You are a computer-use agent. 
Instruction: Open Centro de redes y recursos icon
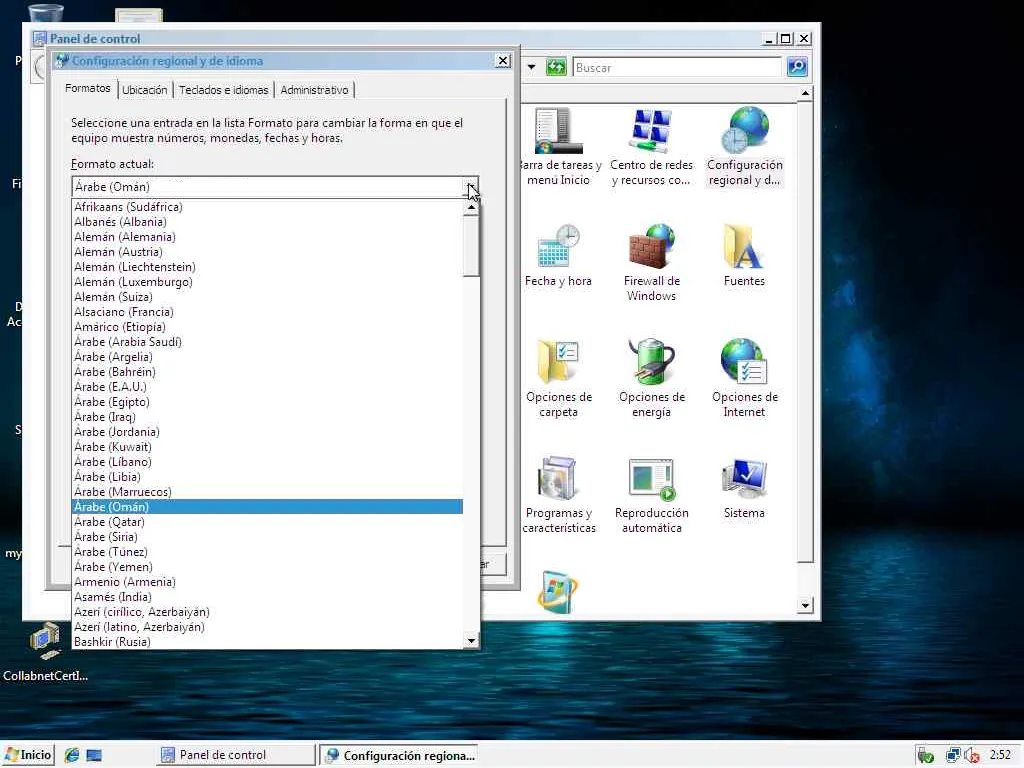click(651, 147)
